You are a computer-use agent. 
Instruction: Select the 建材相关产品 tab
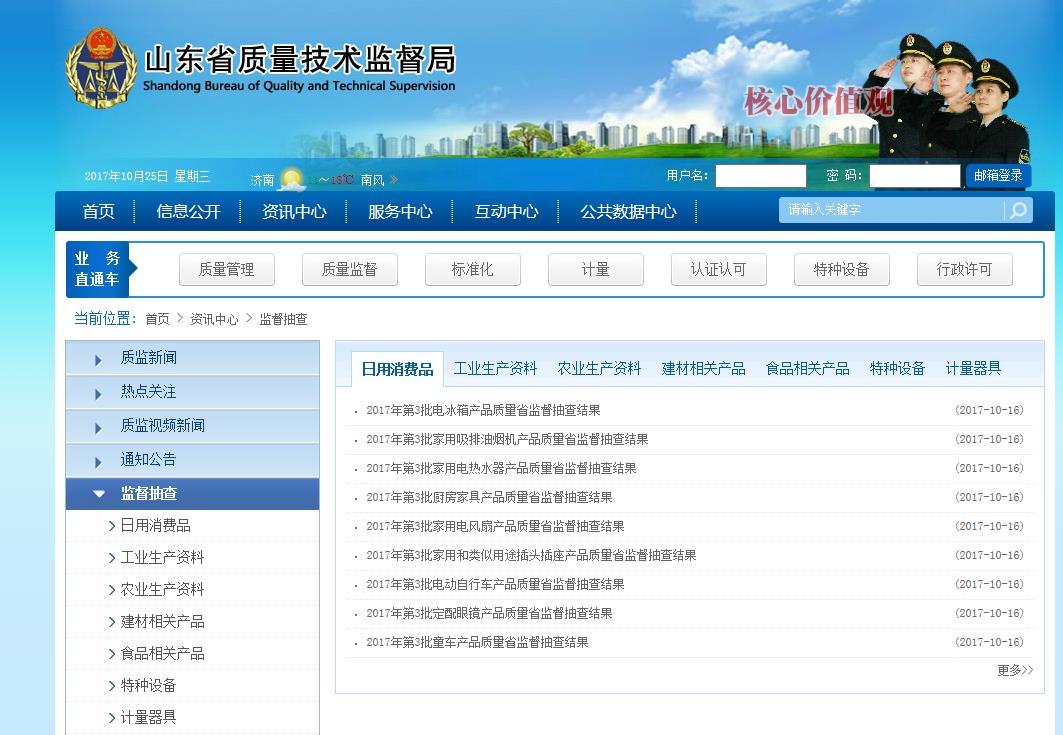click(701, 367)
